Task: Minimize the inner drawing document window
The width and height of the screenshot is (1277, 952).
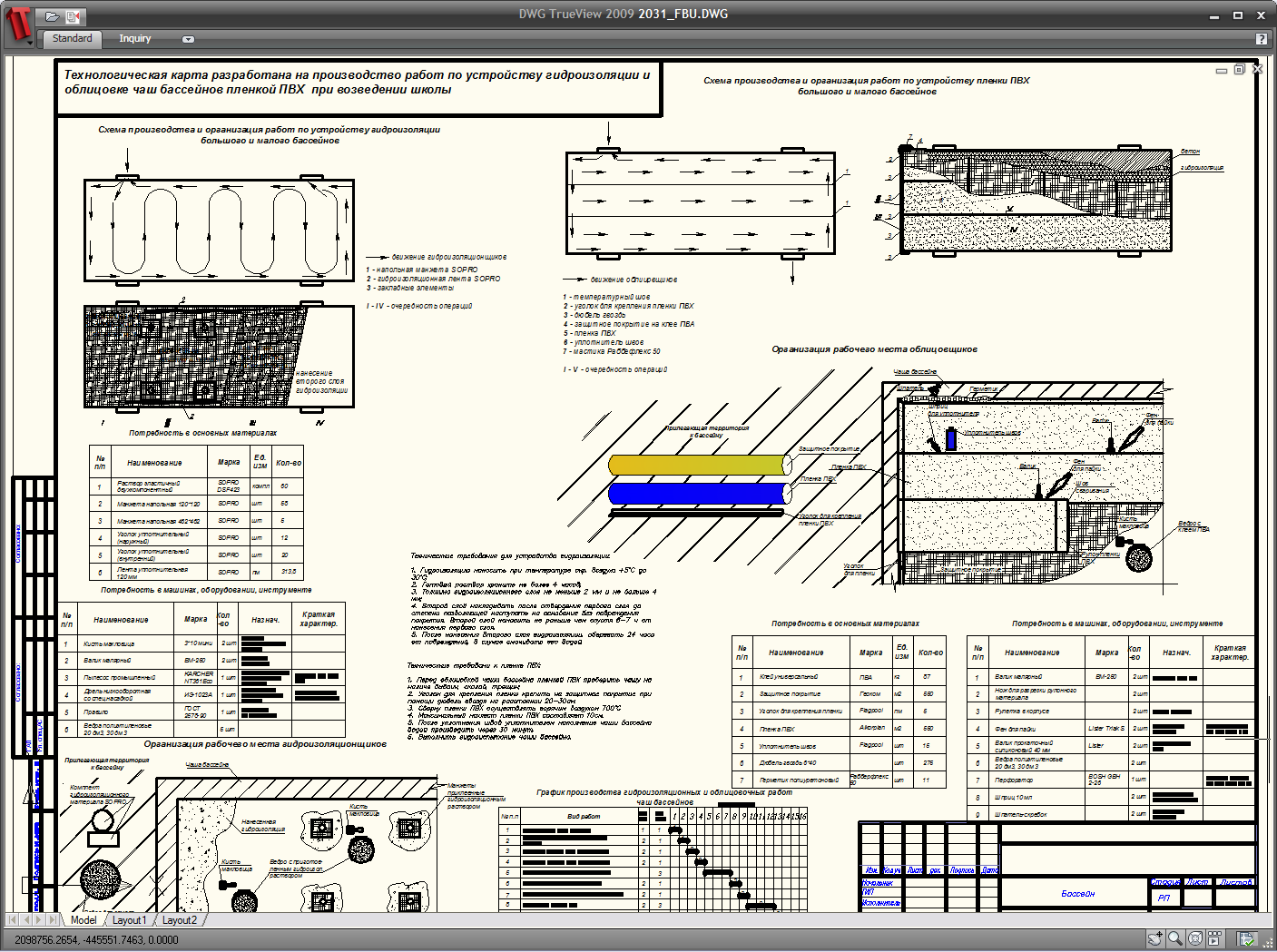Action: (1222, 70)
